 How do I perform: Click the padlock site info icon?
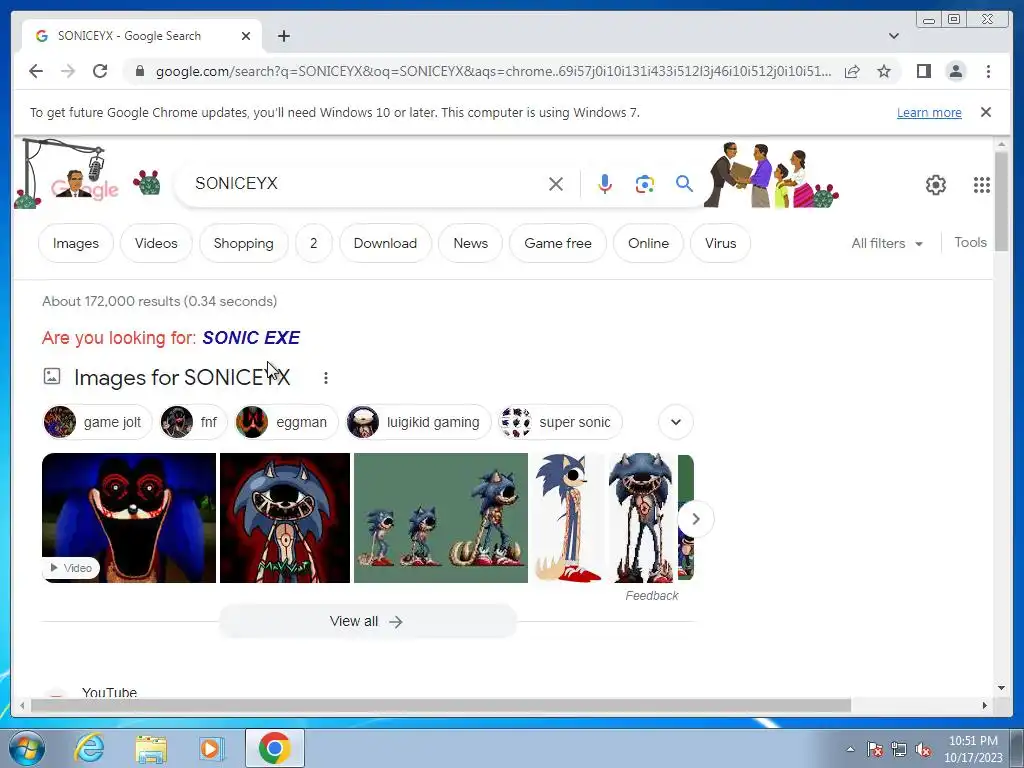139,71
